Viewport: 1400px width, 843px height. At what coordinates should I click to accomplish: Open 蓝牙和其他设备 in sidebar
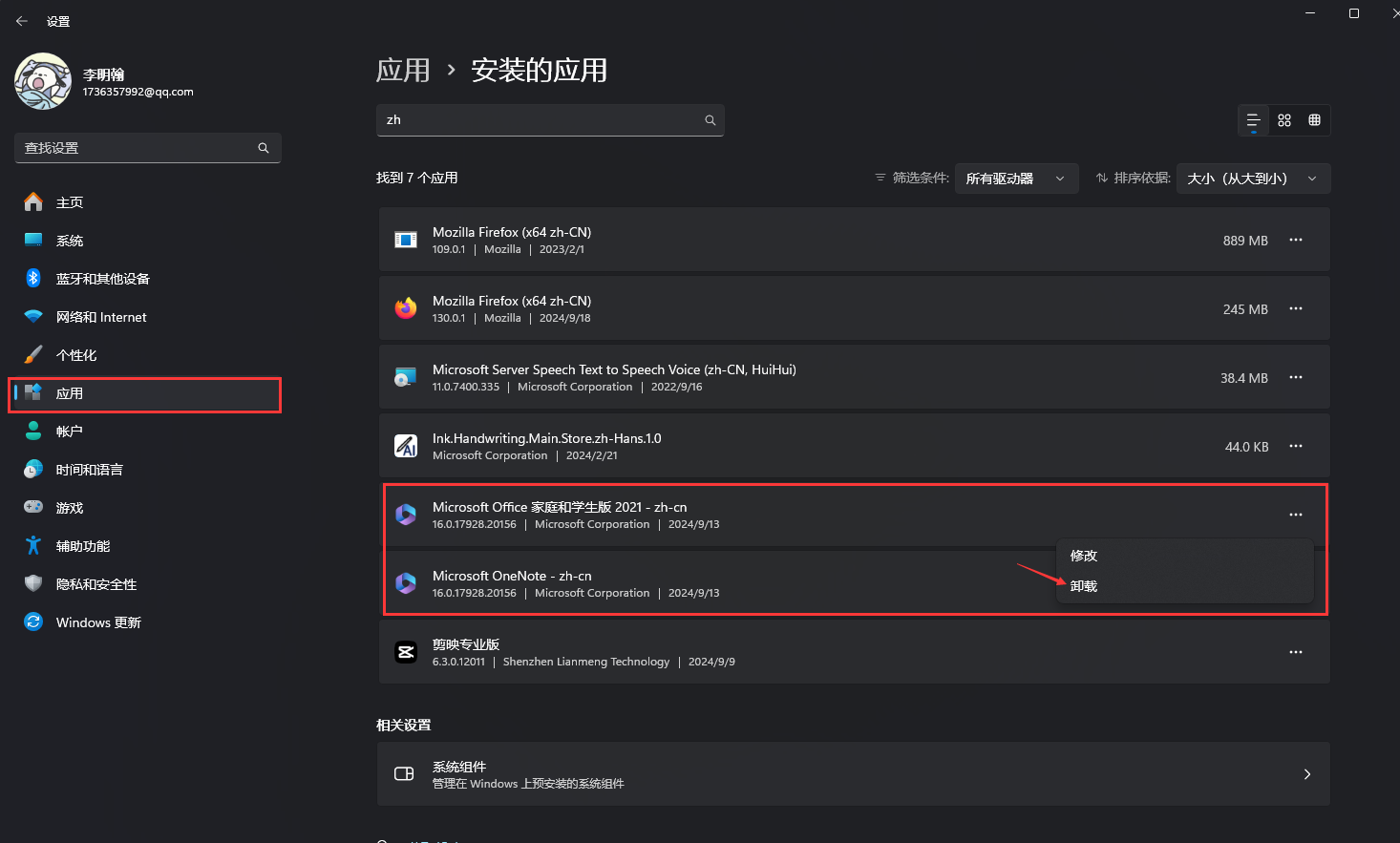pyautogui.click(x=102, y=279)
